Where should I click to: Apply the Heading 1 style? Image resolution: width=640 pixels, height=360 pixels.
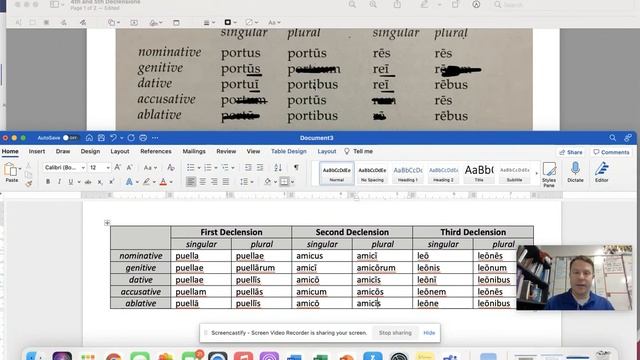407,173
